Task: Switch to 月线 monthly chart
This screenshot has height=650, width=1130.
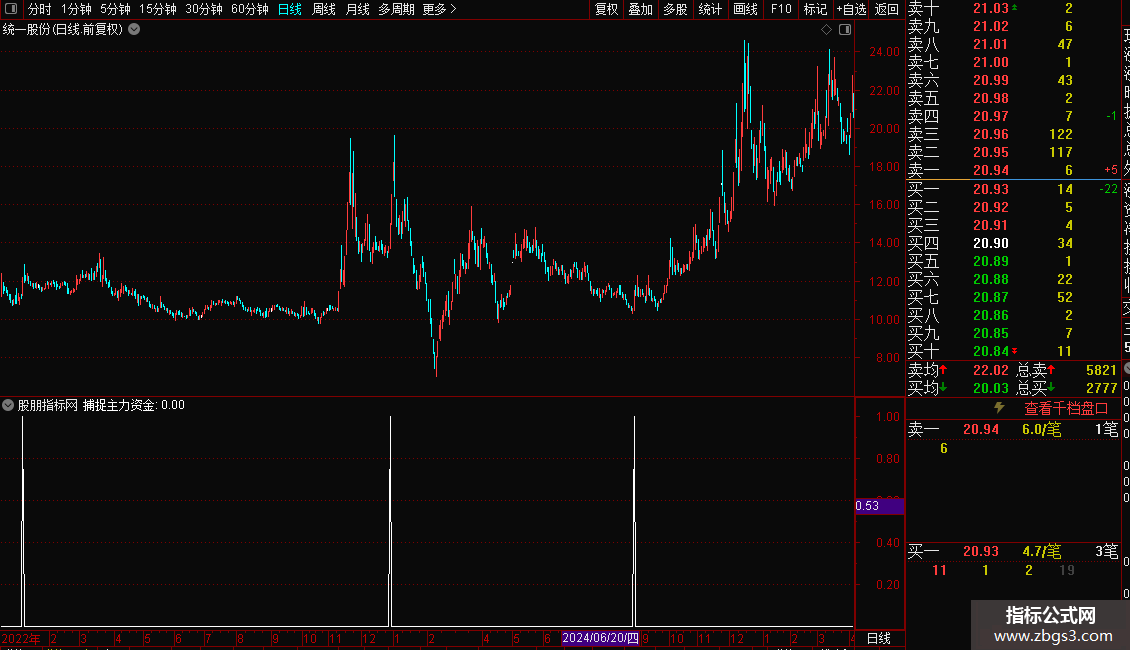Action: point(357,9)
